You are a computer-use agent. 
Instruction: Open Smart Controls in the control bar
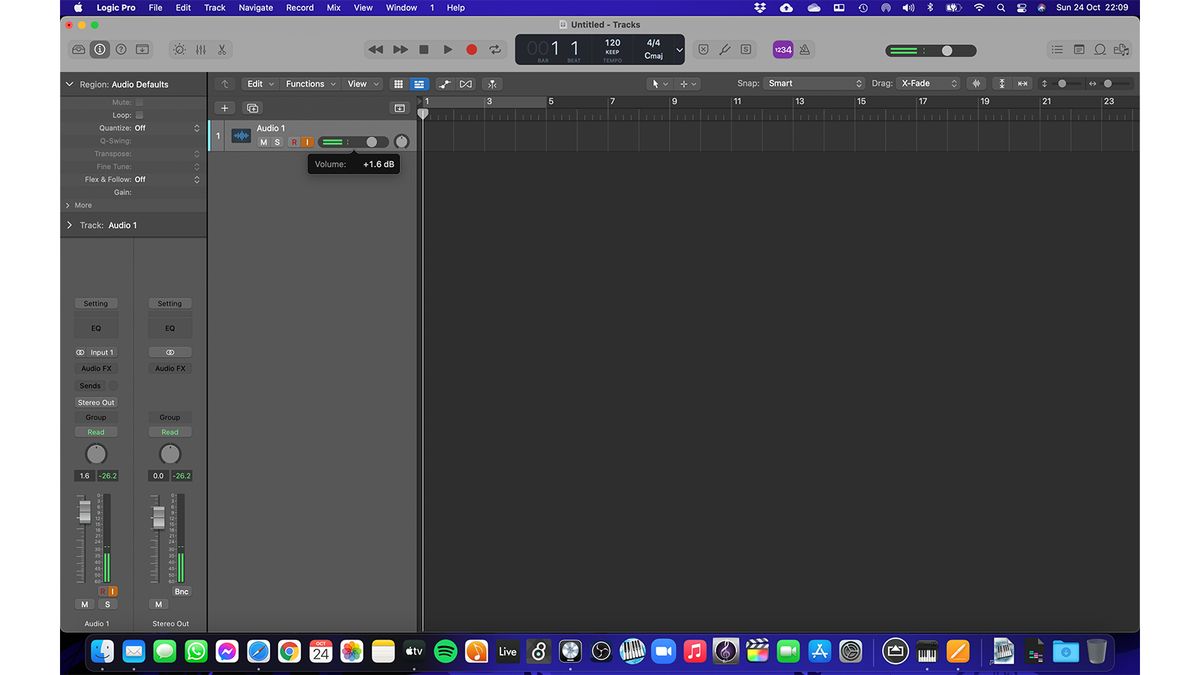(x=178, y=49)
